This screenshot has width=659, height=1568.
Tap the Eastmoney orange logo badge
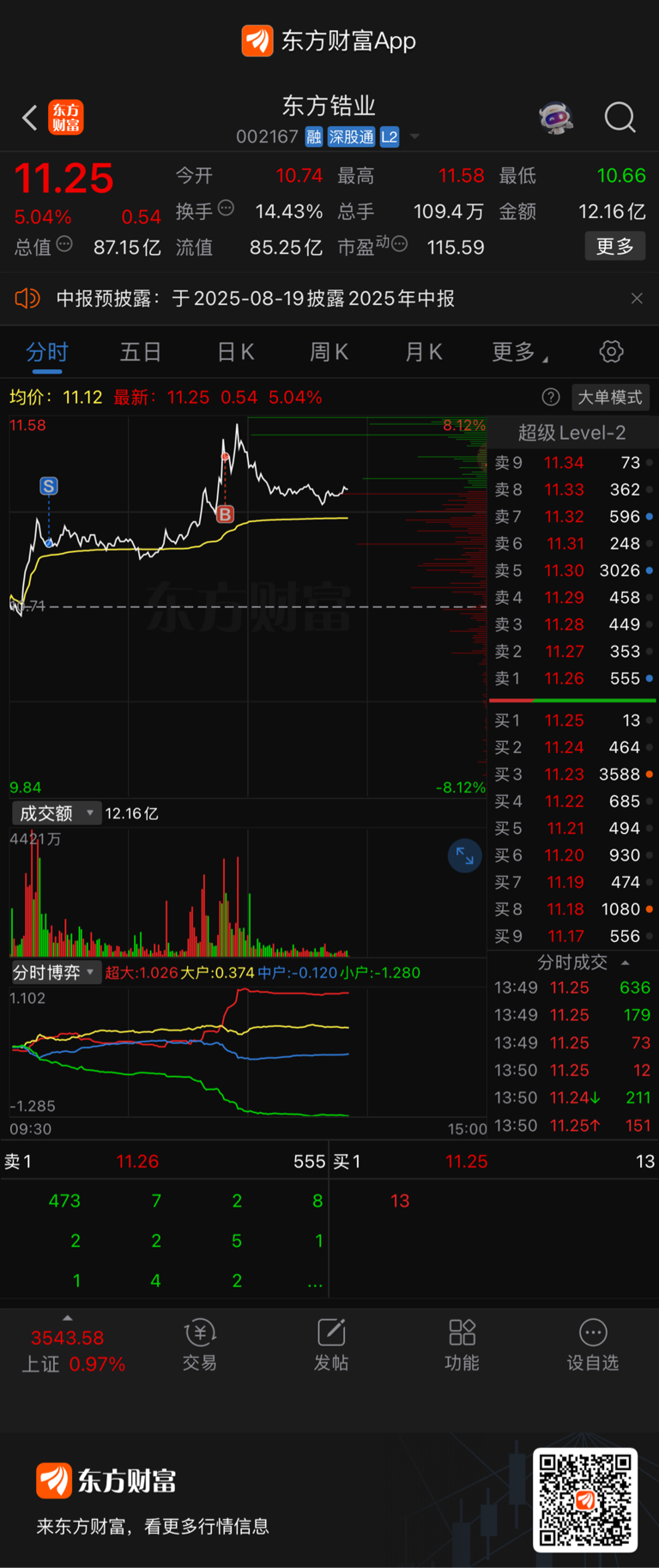[66, 118]
